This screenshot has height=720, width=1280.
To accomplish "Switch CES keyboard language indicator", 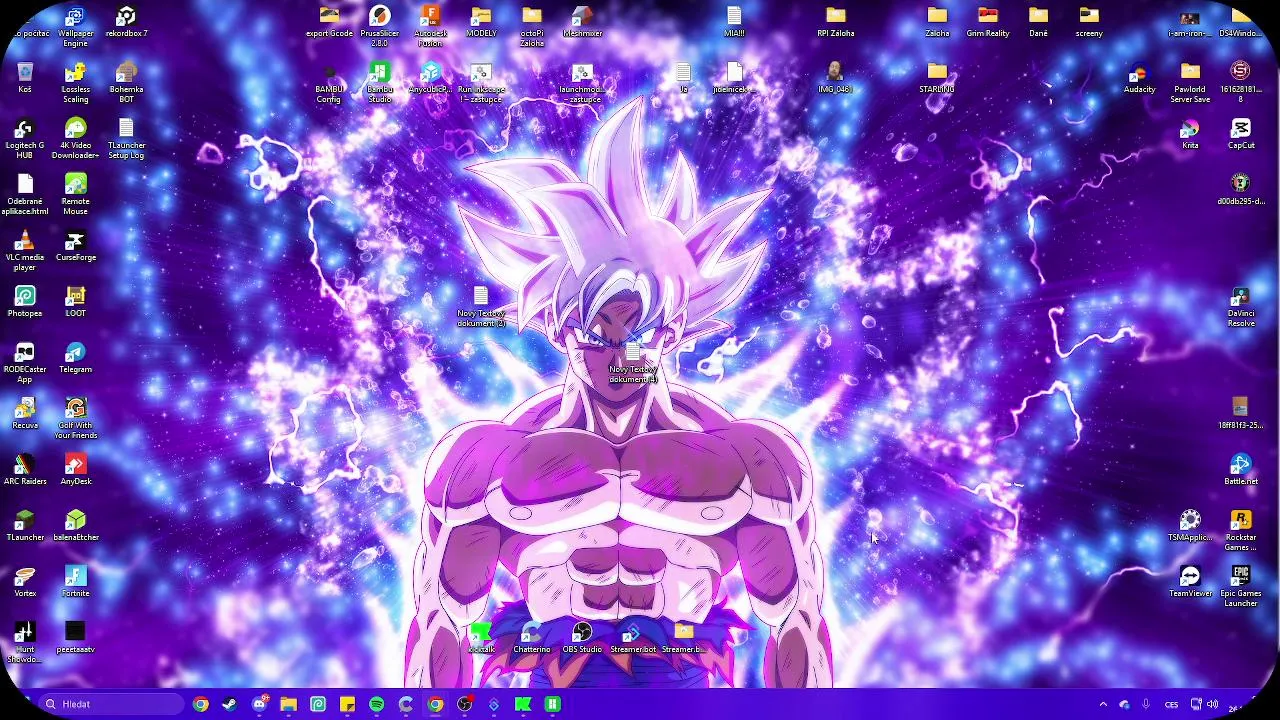I will pos(1171,704).
